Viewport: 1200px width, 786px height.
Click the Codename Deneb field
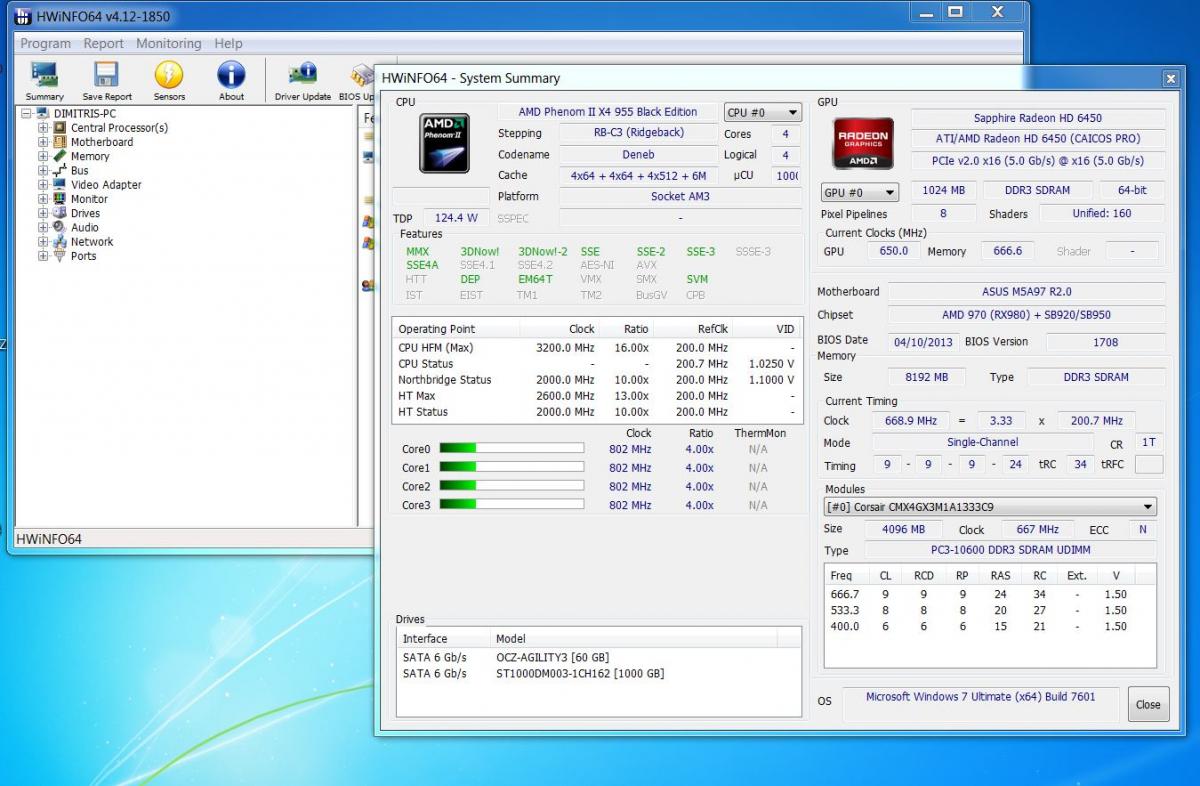point(638,155)
